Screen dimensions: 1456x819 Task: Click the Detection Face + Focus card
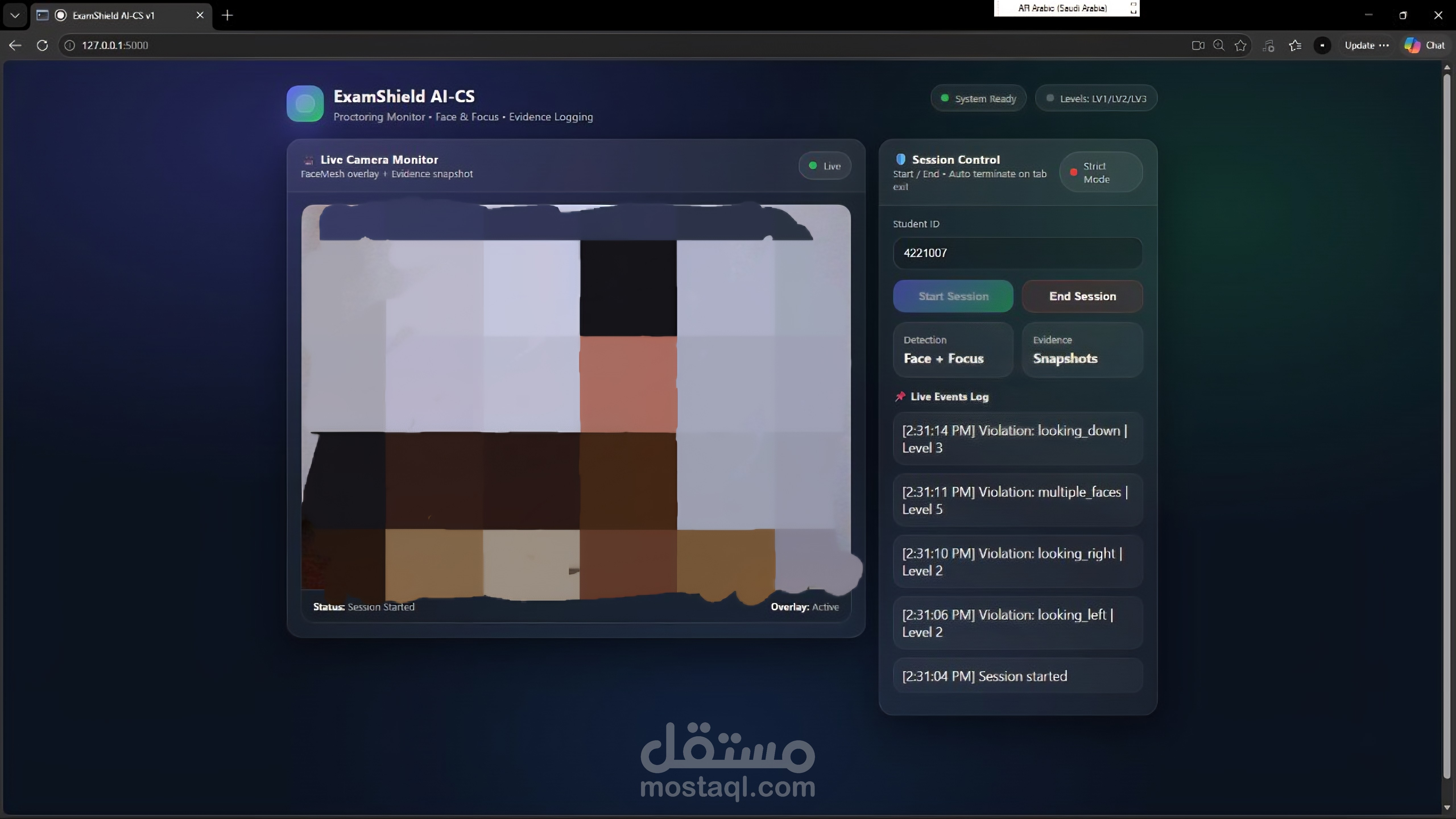point(953,350)
